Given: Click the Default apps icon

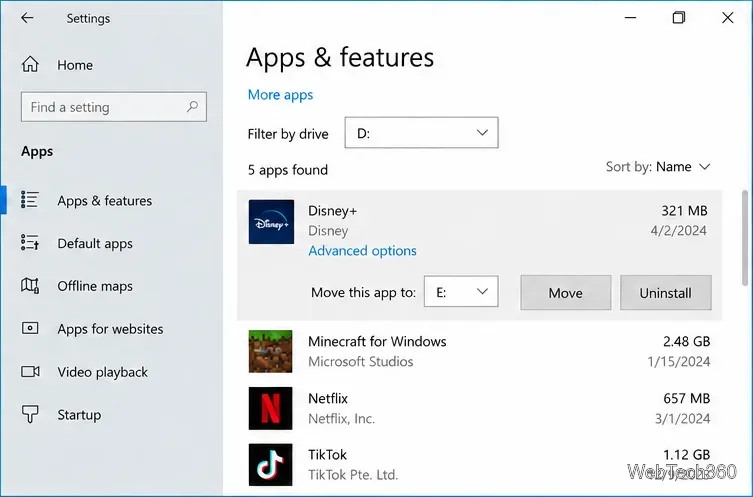Looking at the screenshot, I should 30,243.
